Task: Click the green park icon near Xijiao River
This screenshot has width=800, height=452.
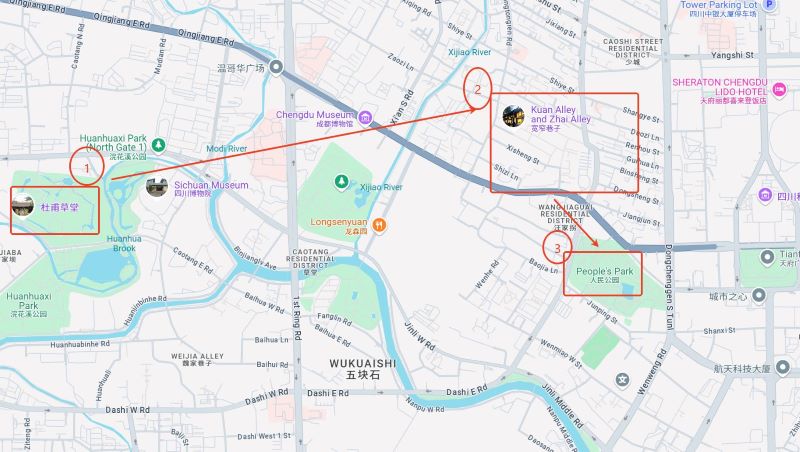Action: coord(341,181)
